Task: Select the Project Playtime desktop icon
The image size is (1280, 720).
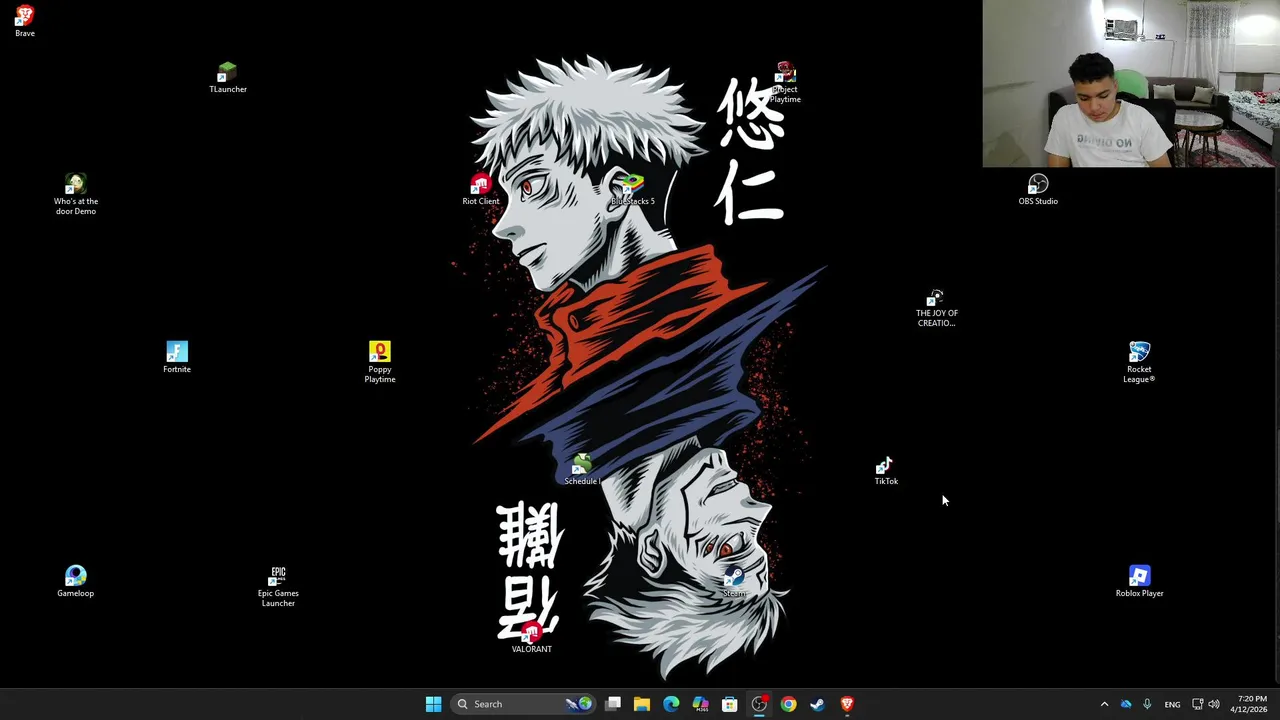Action: 785,83
